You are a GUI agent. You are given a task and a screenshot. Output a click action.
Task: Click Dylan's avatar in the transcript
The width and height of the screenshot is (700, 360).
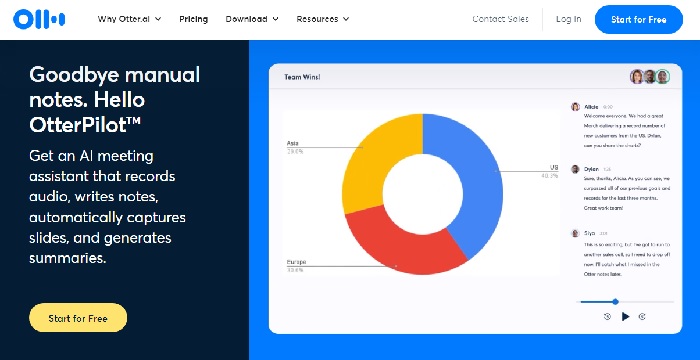tap(575, 169)
